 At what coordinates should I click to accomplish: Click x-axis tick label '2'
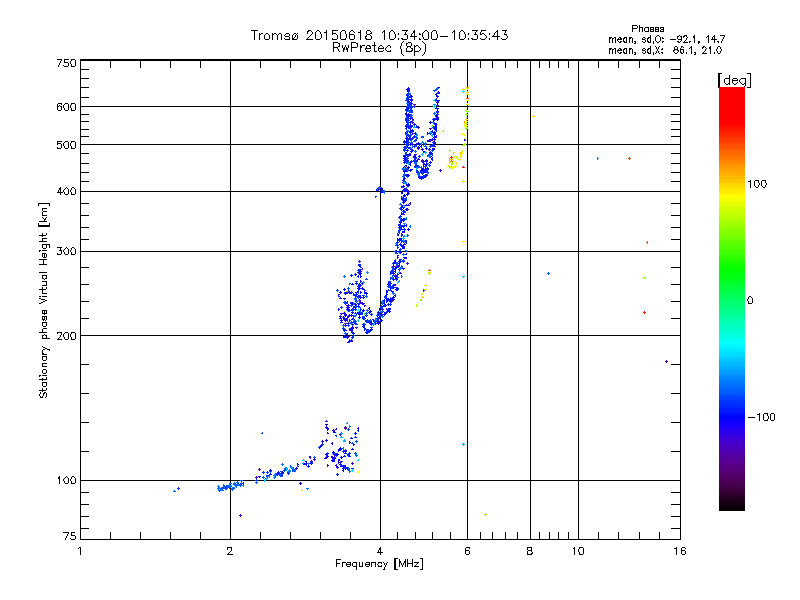(230, 551)
